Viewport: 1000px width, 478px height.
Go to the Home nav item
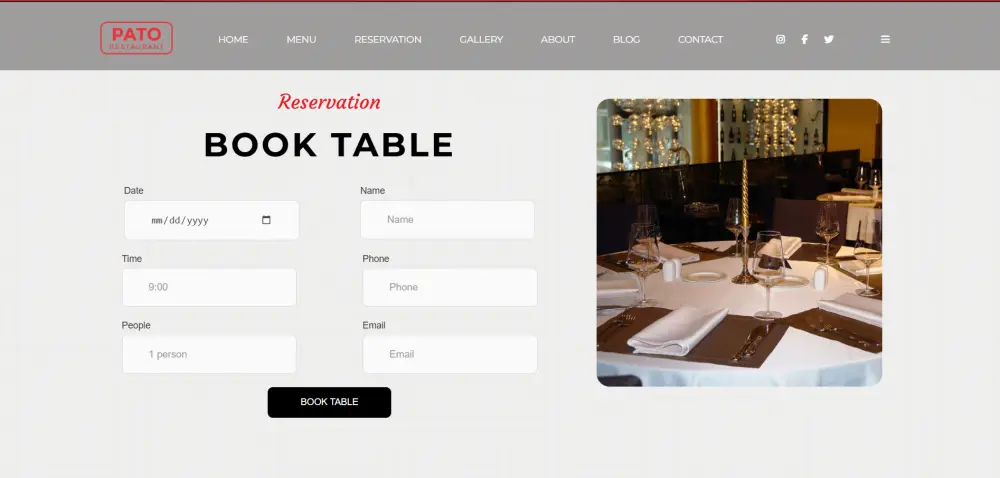(x=233, y=40)
